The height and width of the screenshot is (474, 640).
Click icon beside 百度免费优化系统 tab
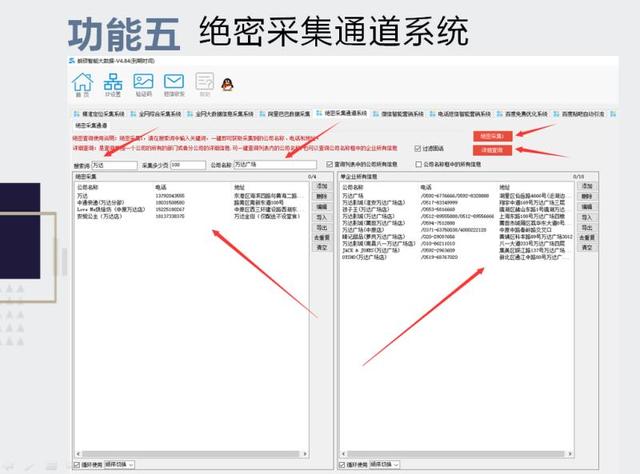pos(500,114)
